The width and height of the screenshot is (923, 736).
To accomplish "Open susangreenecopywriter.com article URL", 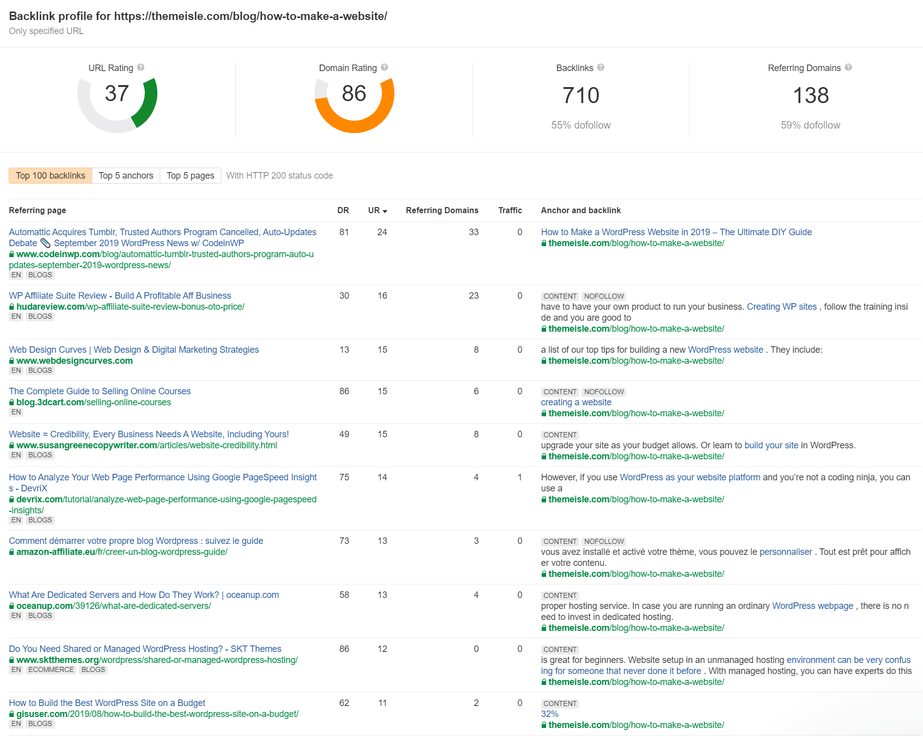I will tap(147, 445).
